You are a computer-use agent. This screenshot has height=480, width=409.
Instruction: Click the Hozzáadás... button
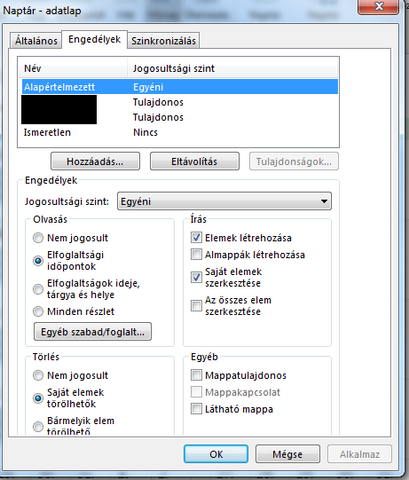(x=95, y=162)
